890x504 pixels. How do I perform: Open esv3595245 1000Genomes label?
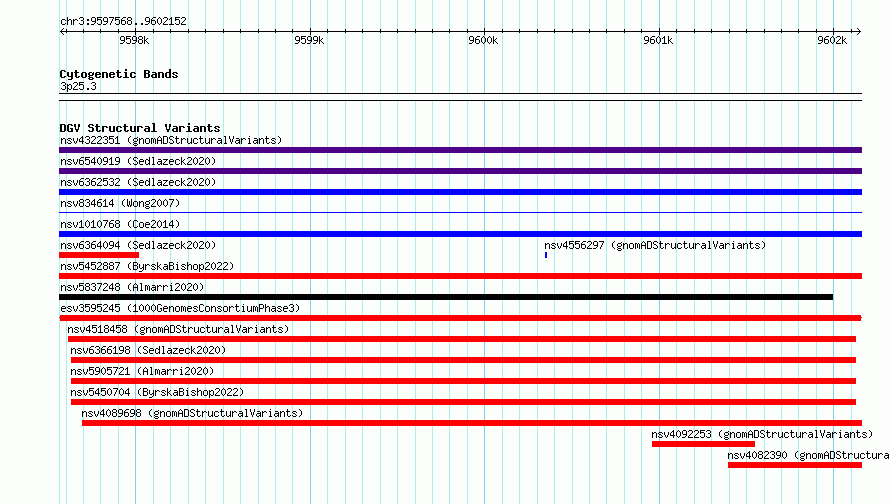pyautogui.click(x=180, y=308)
